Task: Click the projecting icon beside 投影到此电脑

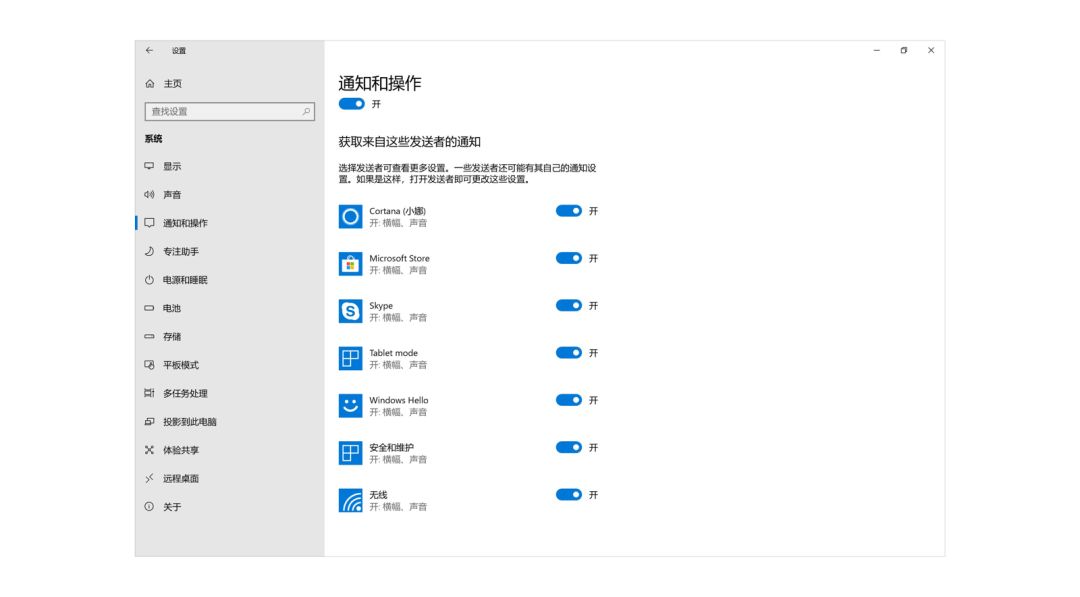Action: [149, 421]
